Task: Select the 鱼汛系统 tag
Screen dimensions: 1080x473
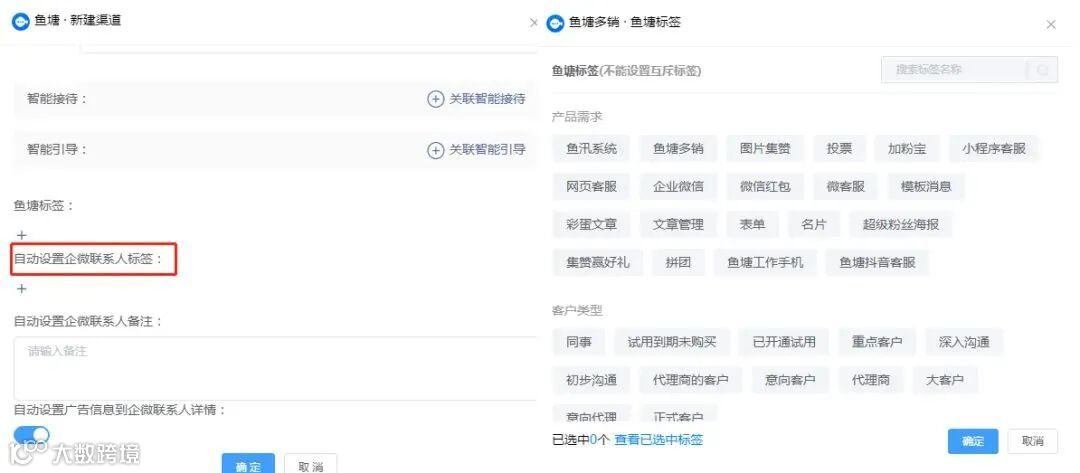Action: 592,149
